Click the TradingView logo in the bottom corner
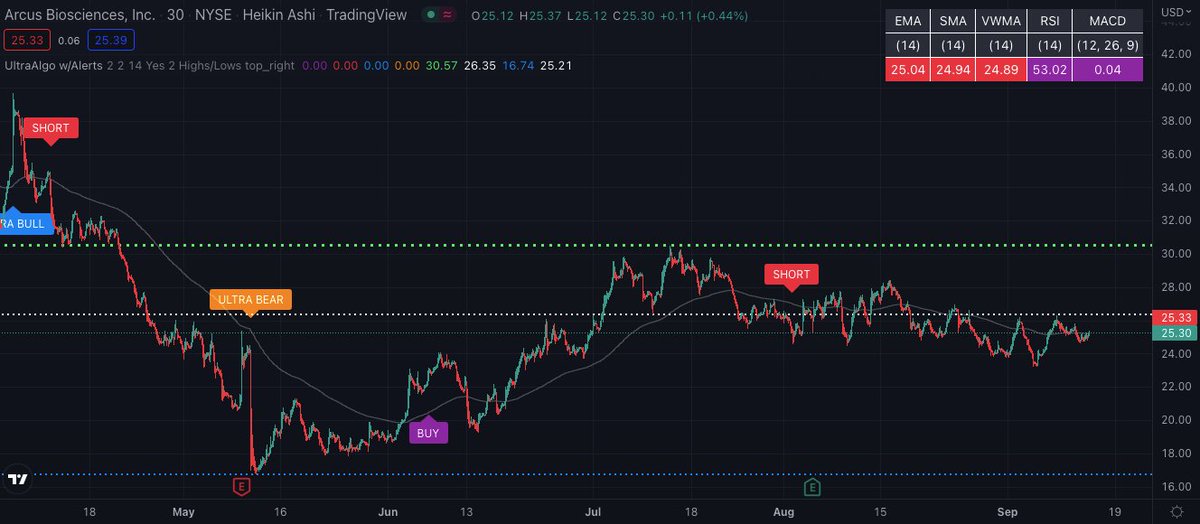 (x=16, y=481)
